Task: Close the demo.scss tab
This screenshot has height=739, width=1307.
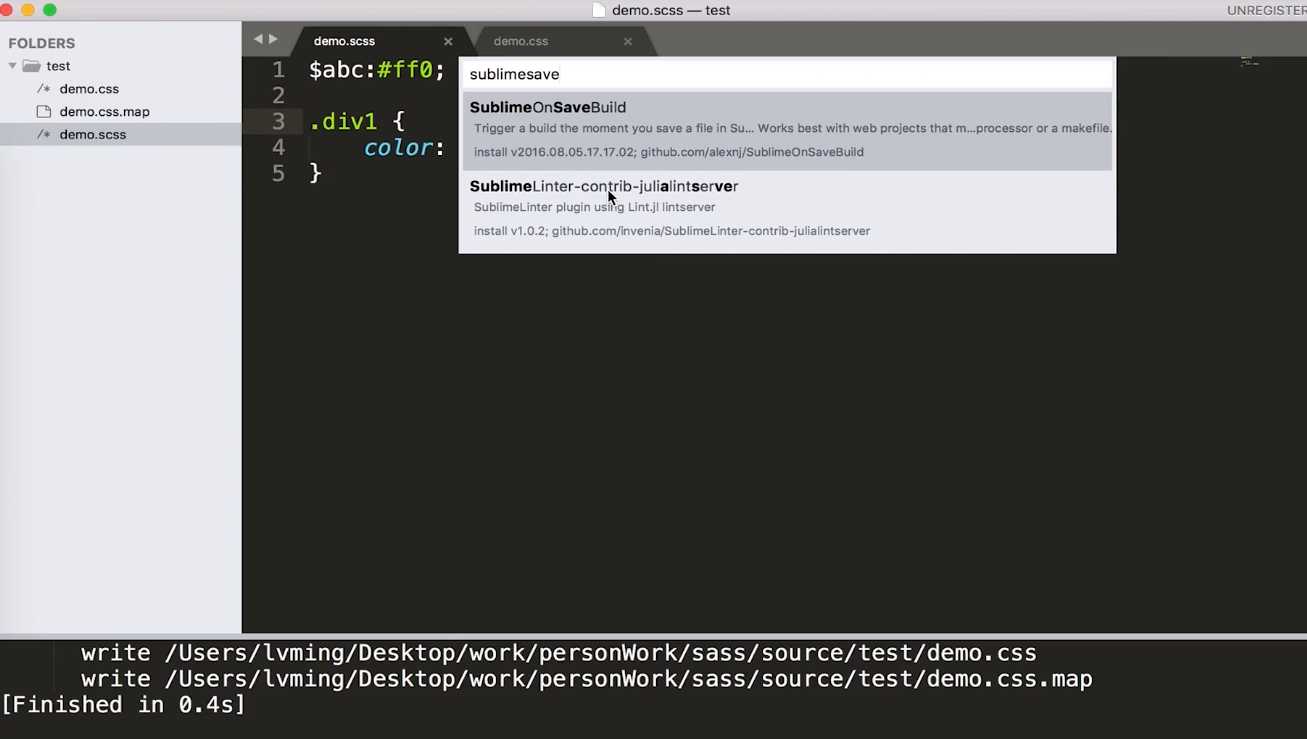Action: tap(448, 41)
